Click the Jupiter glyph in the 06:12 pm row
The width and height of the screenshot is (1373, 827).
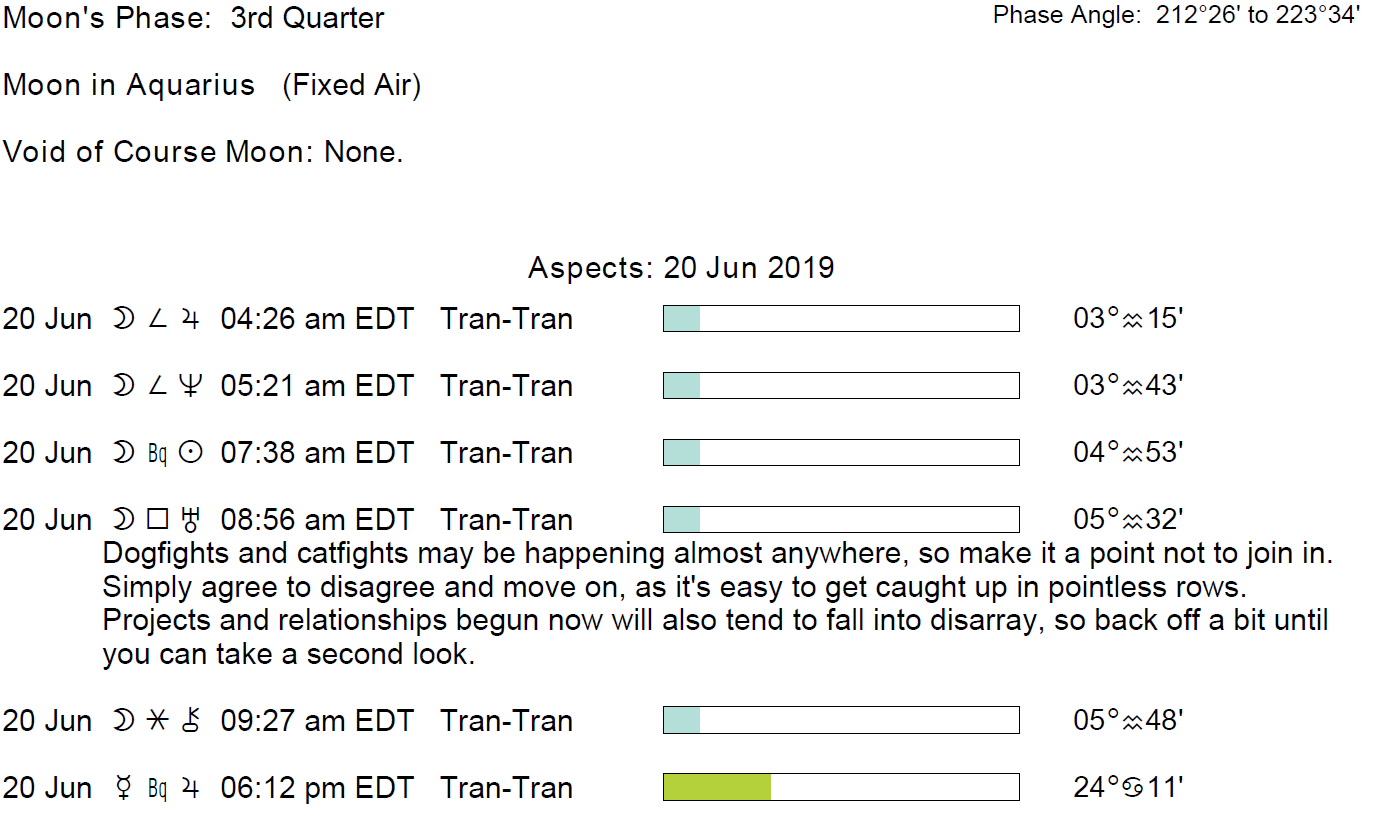click(190, 789)
